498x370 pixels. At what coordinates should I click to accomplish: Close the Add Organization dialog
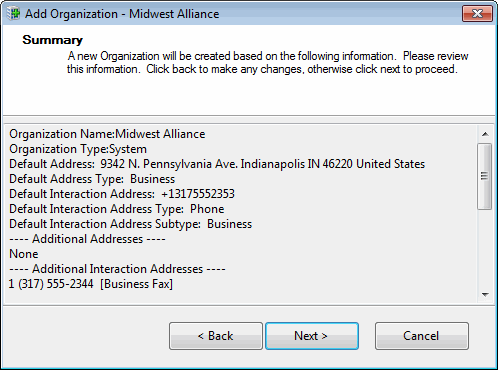[477, 14]
